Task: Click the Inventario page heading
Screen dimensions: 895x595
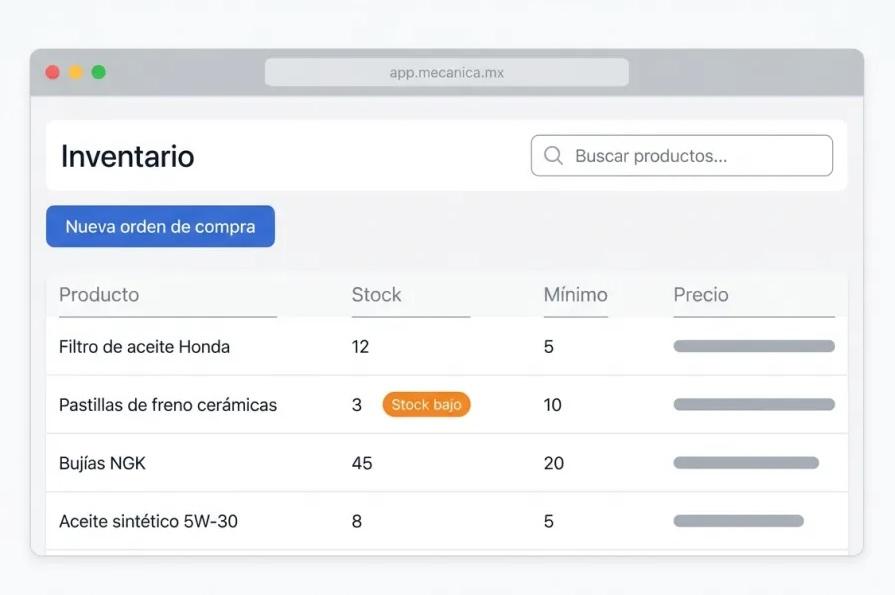Action: pos(127,156)
